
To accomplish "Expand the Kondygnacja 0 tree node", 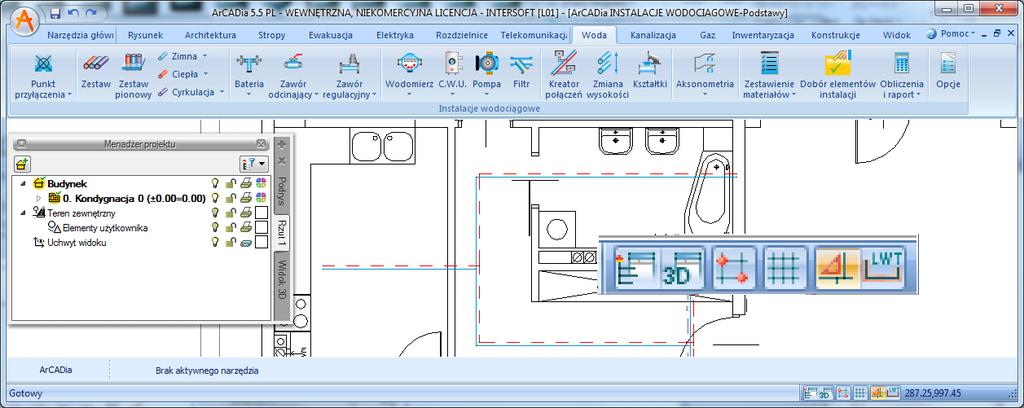I will tap(38, 198).
